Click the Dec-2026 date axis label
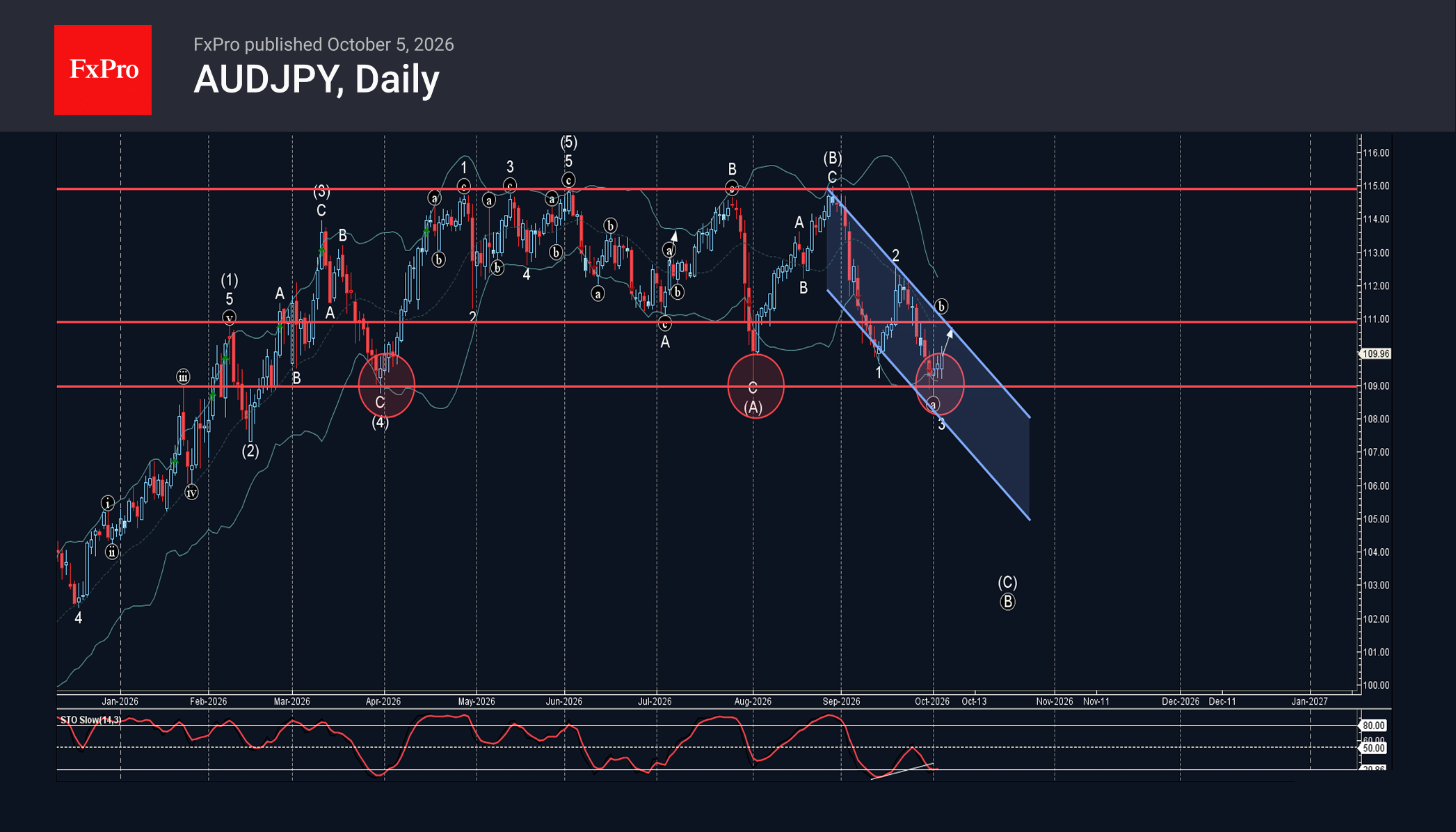1456x832 pixels. tap(1181, 701)
